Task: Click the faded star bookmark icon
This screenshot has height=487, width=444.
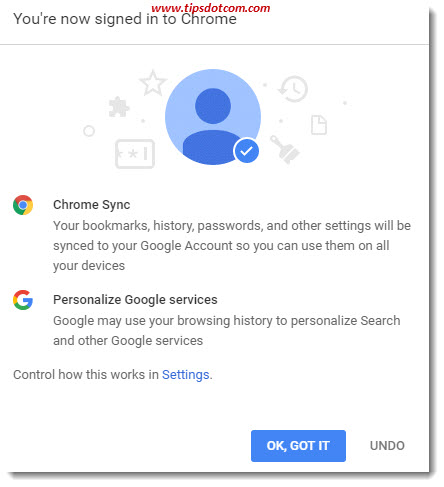Action: pos(153,83)
